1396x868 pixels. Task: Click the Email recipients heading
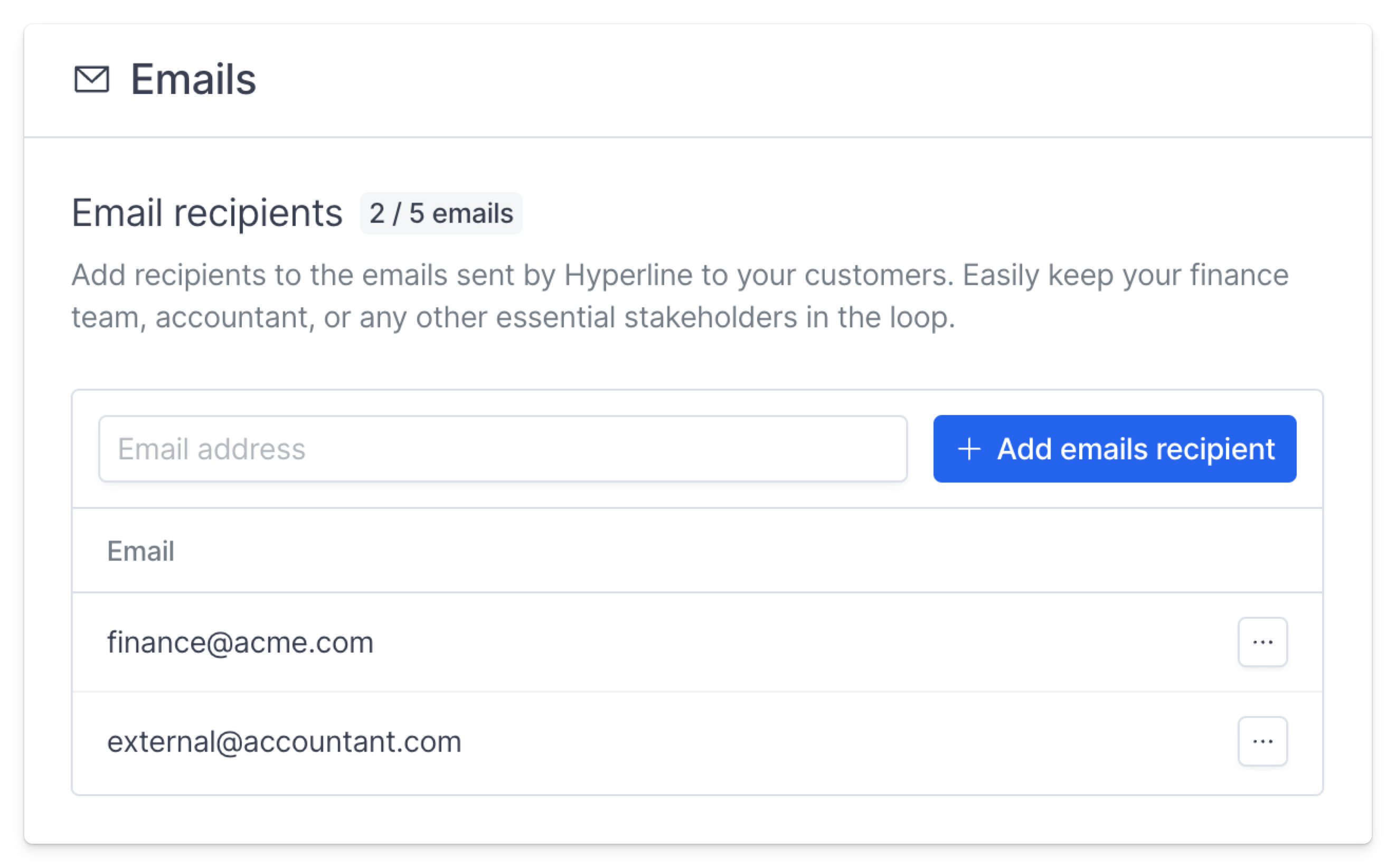pos(207,213)
